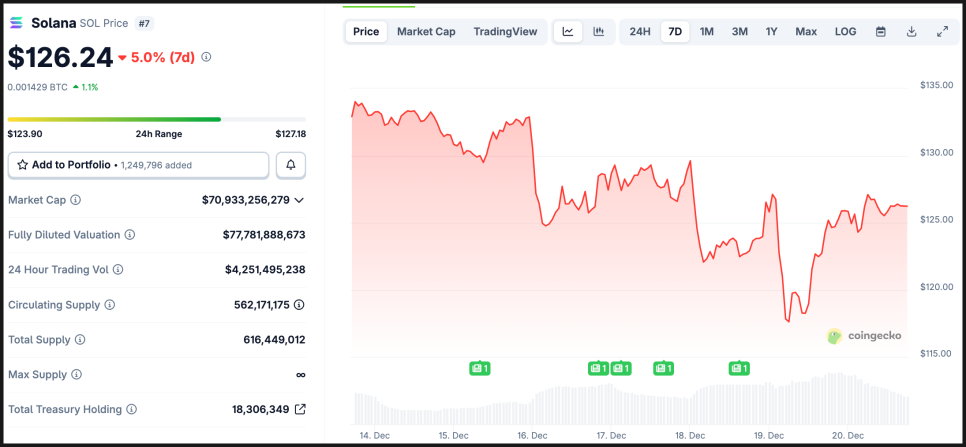Image resolution: width=966 pixels, height=447 pixels.
Task: Click the Market Cap info icon
Action: [76, 200]
